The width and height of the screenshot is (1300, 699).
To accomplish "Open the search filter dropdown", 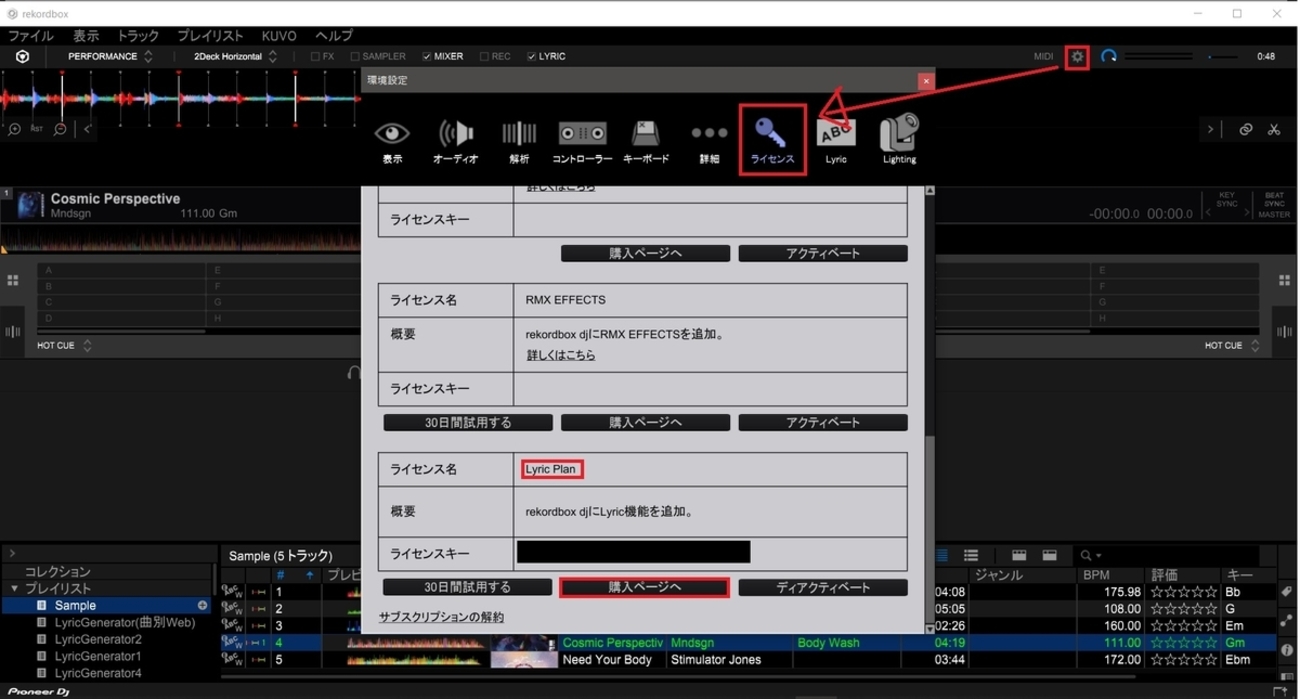I will tap(1090, 555).
